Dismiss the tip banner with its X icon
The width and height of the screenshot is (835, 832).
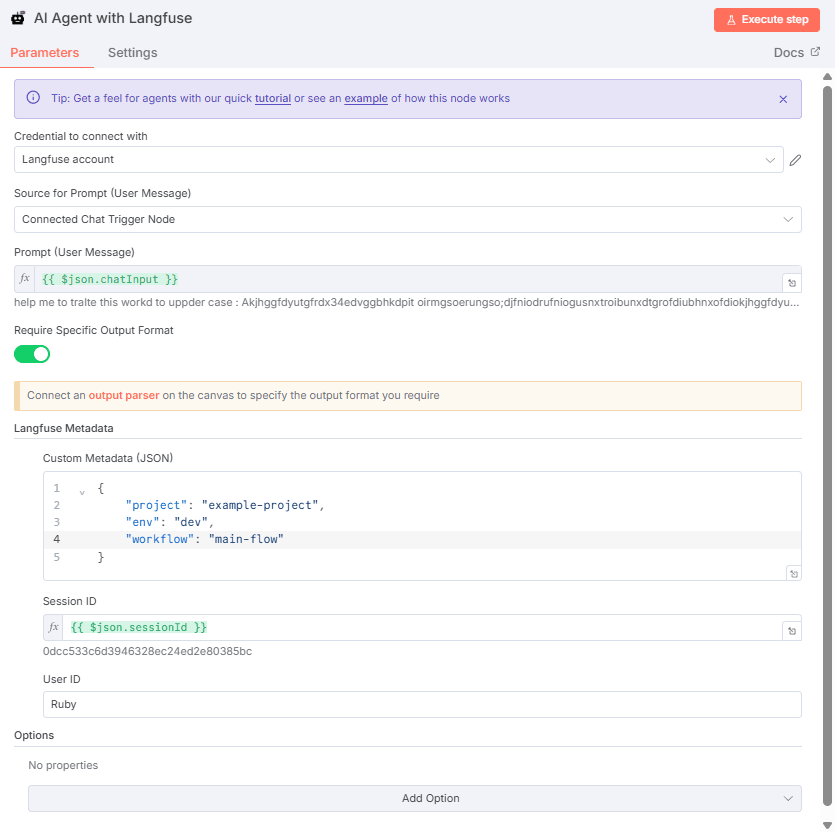(x=783, y=98)
